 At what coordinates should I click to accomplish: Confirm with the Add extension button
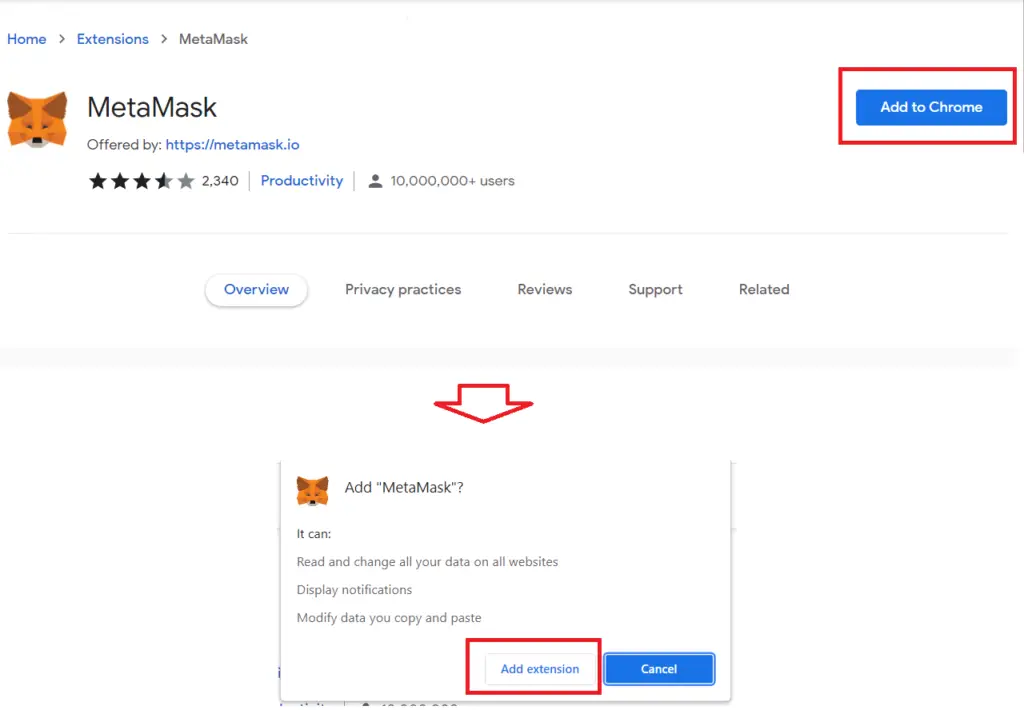click(540, 669)
